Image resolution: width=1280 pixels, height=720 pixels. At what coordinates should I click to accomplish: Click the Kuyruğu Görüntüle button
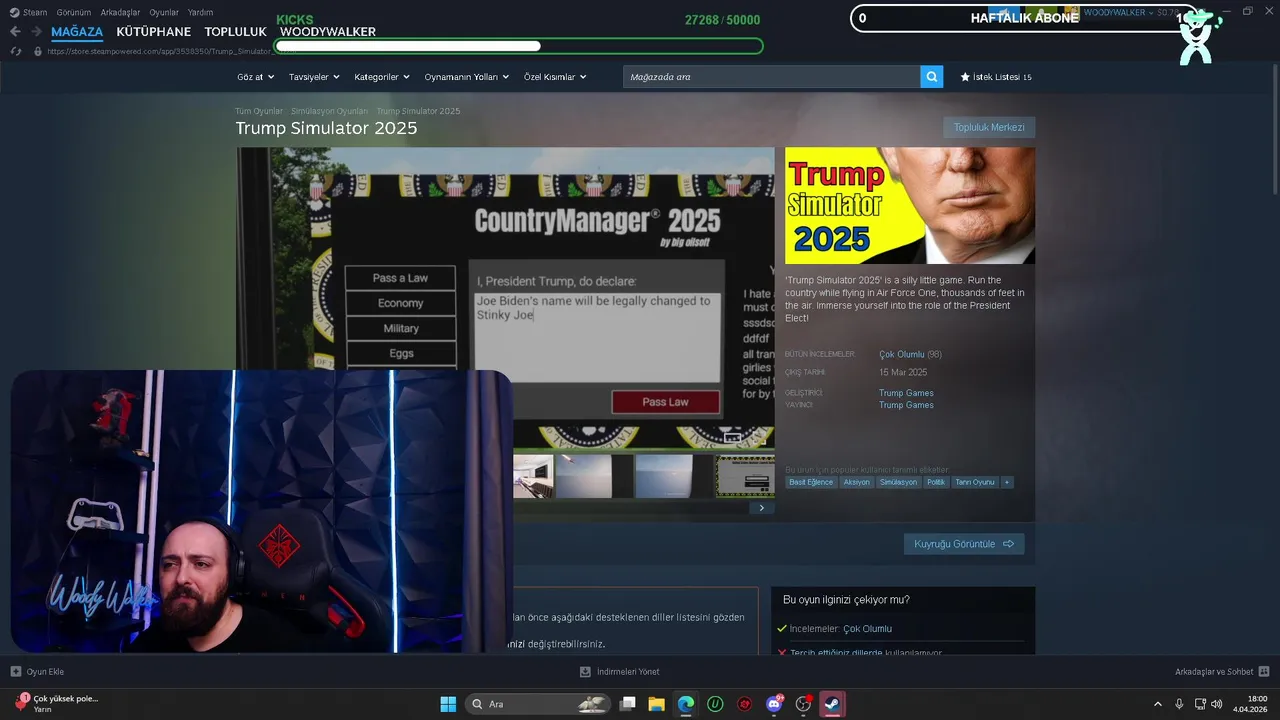coord(964,544)
